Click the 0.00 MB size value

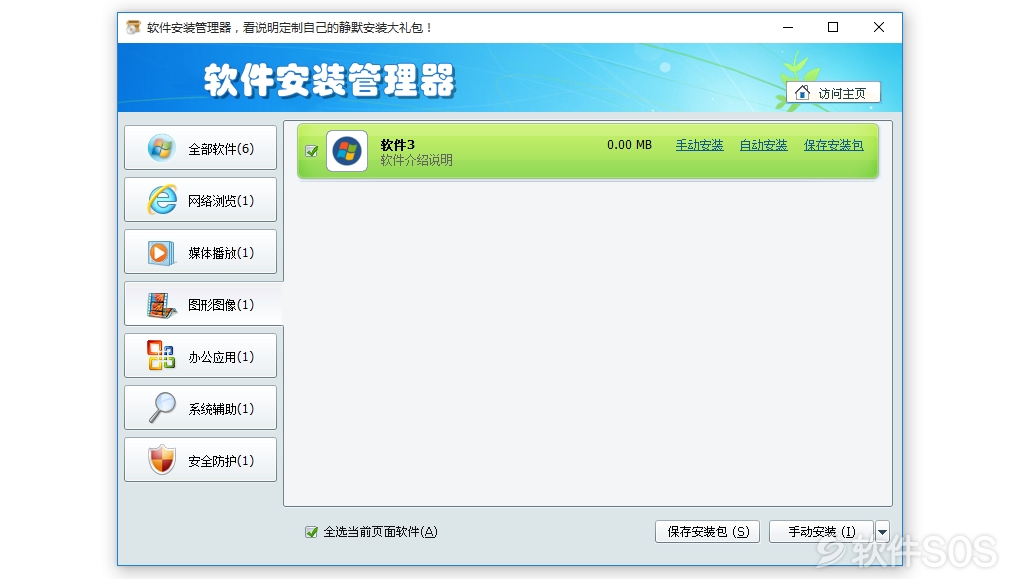coord(629,145)
